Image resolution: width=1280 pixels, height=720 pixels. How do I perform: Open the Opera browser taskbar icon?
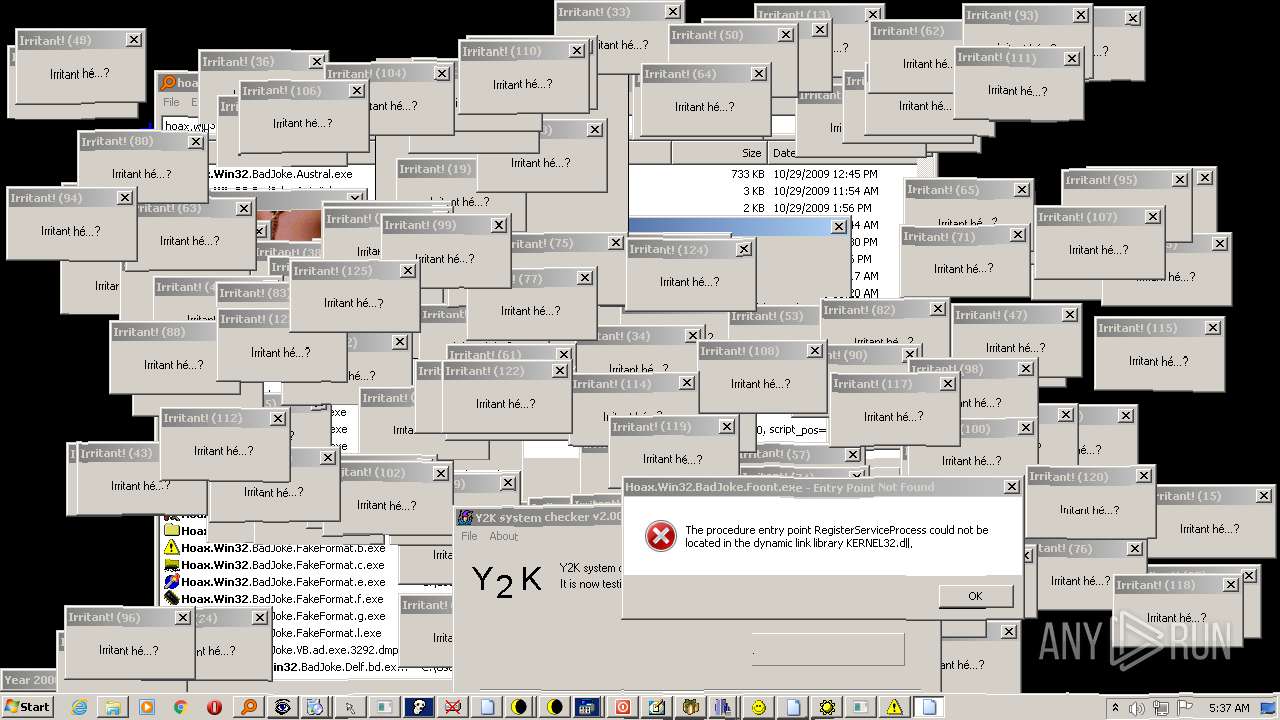click(214, 707)
